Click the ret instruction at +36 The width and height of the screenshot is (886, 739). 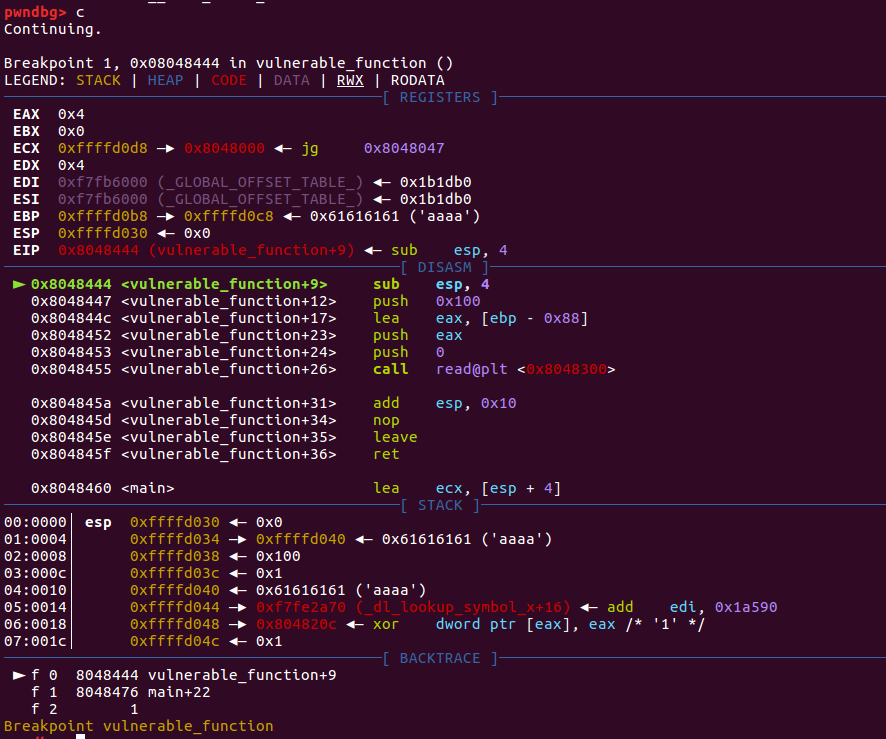pos(386,454)
